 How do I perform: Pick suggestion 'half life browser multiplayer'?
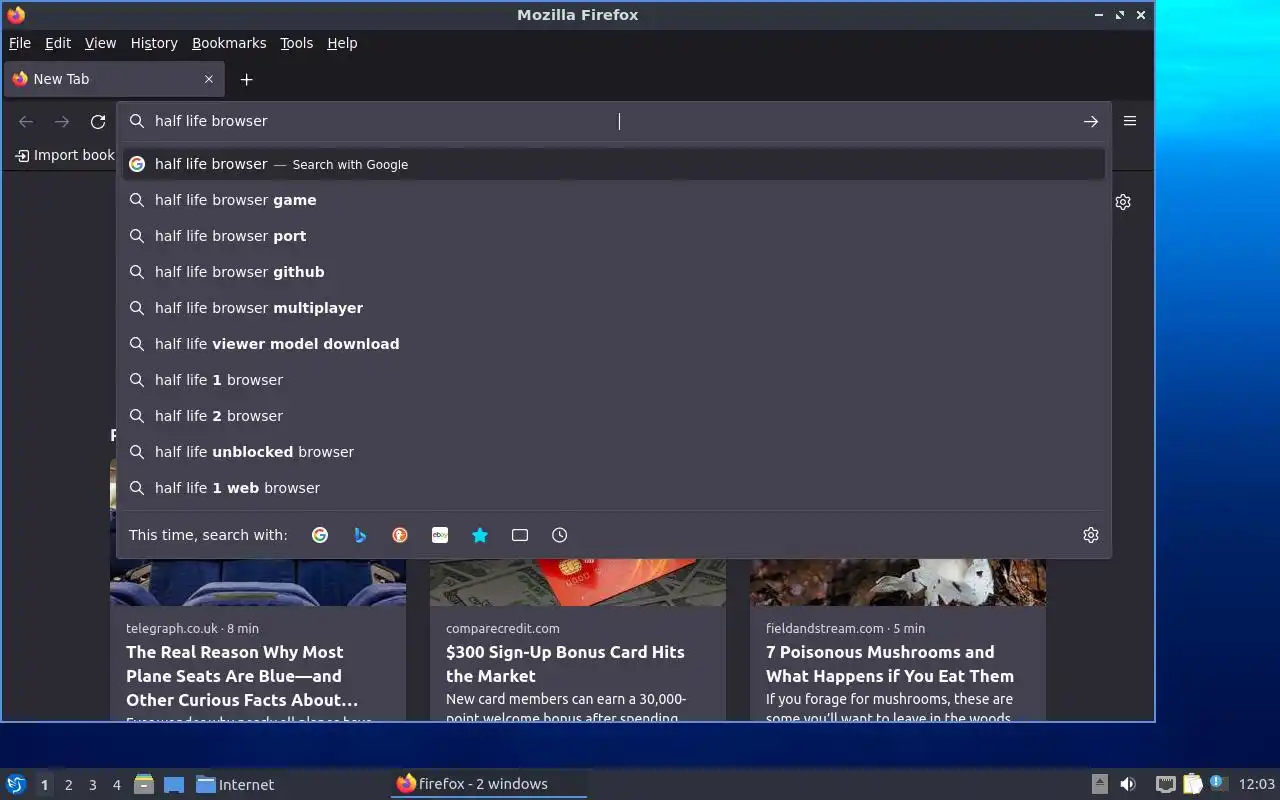click(614, 308)
